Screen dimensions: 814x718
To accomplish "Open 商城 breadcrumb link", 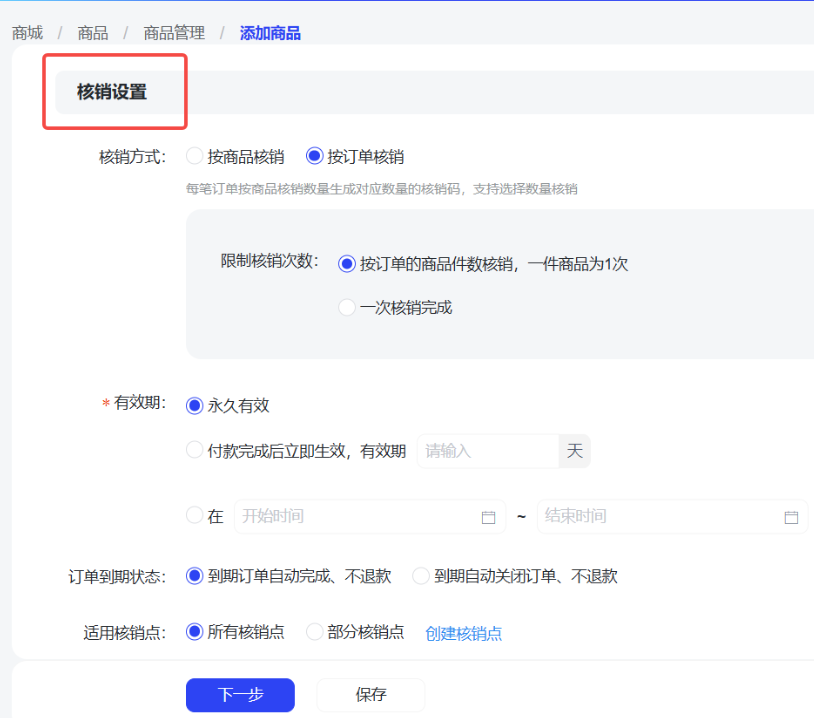I will [x=28, y=33].
